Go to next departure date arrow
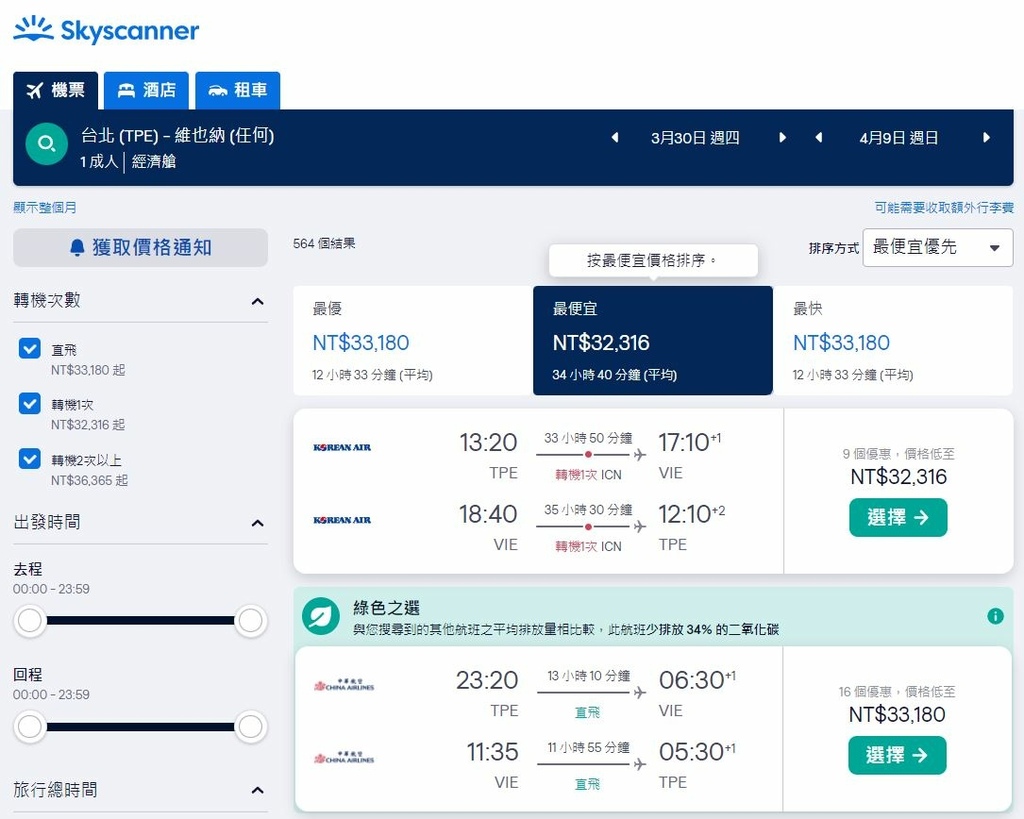This screenshot has height=819, width=1024. click(x=783, y=138)
